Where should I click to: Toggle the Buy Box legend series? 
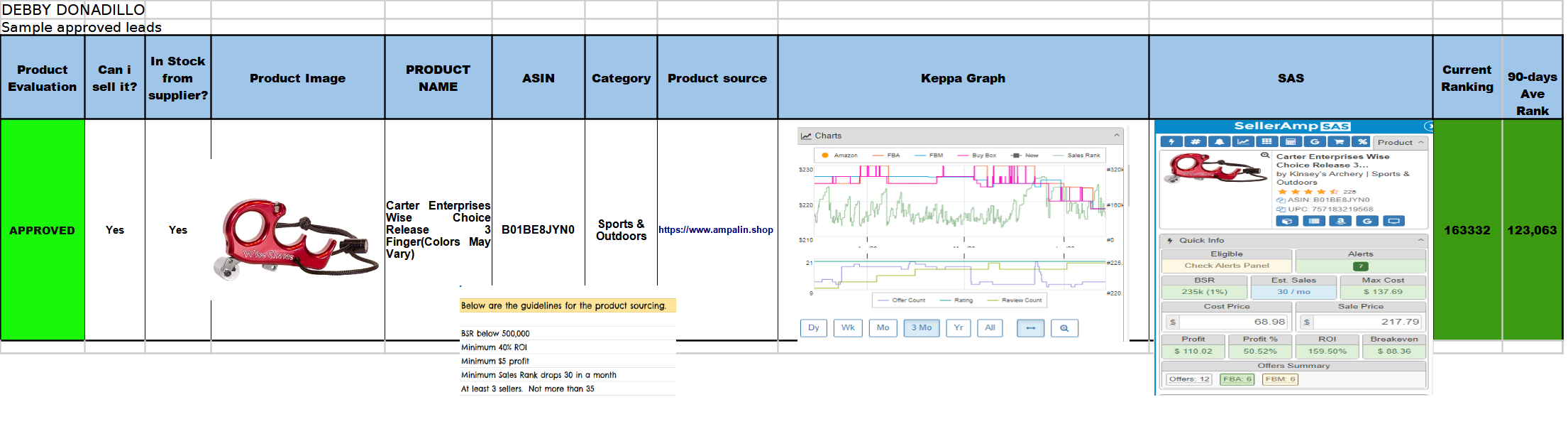(978, 155)
